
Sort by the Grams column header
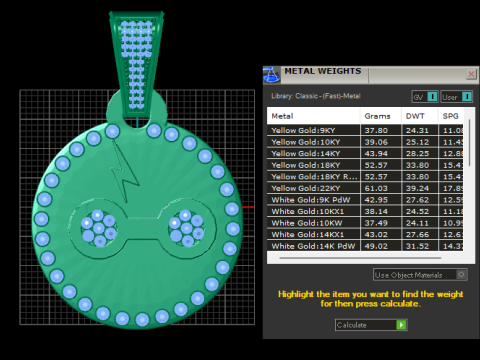[381, 116]
